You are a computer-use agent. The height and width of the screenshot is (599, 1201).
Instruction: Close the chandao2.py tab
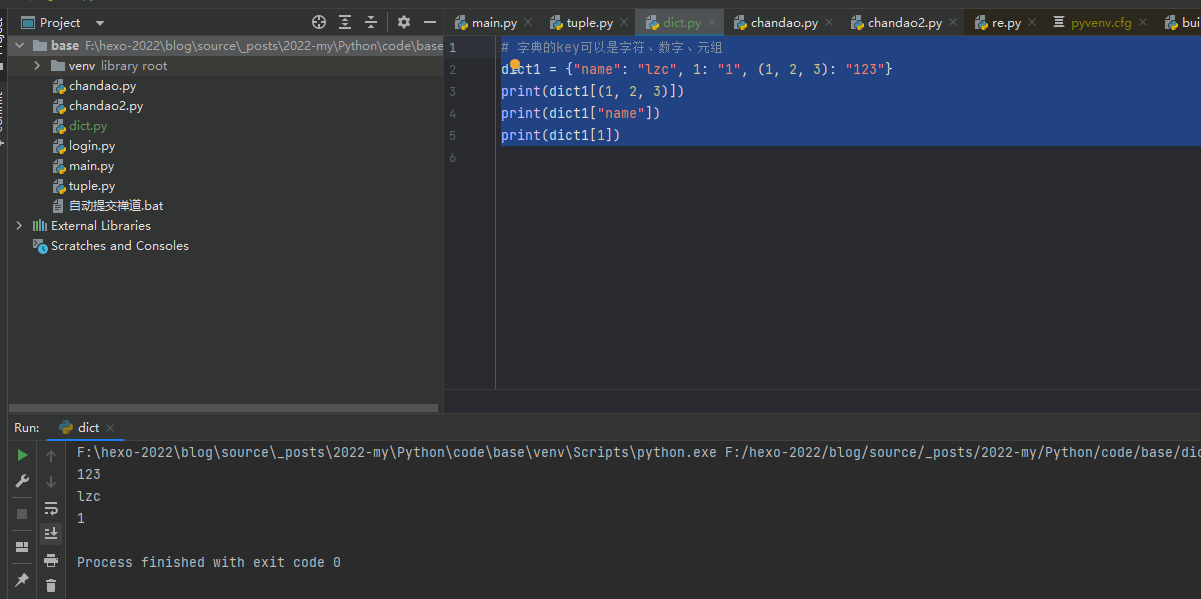tap(954, 22)
